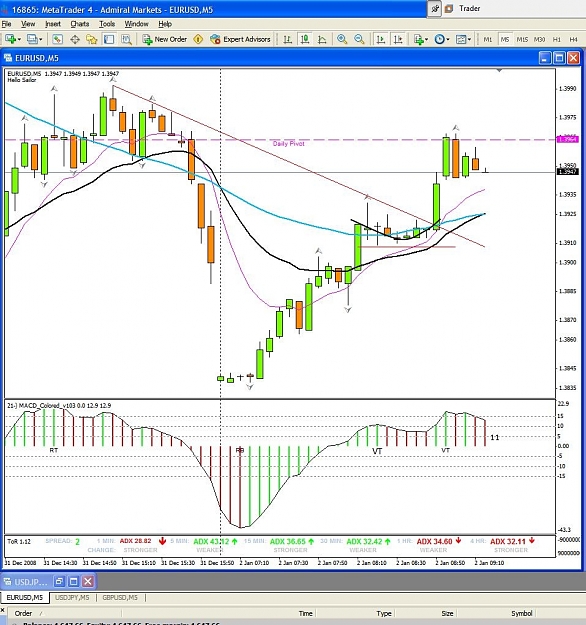The width and height of the screenshot is (586, 625).
Task: Open the Periods dropdown arrow
Action: pos(448,39)
